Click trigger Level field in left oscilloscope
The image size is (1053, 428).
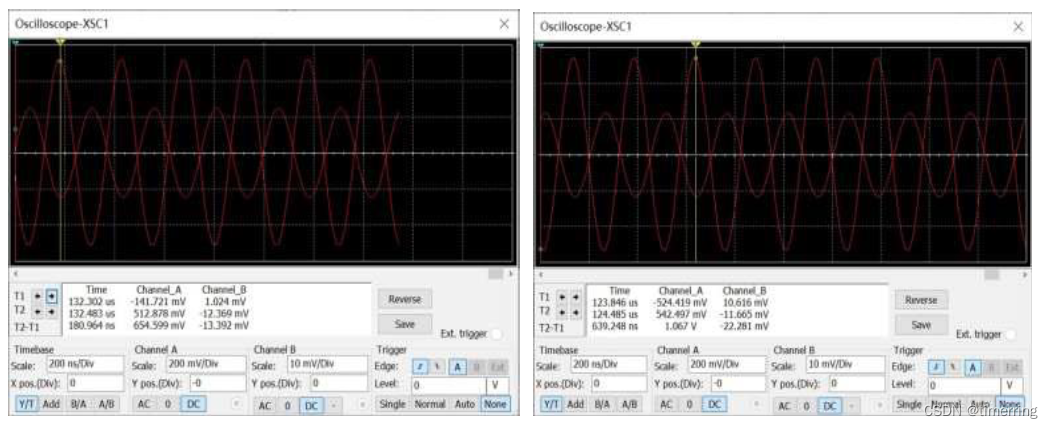click(447, 386)
